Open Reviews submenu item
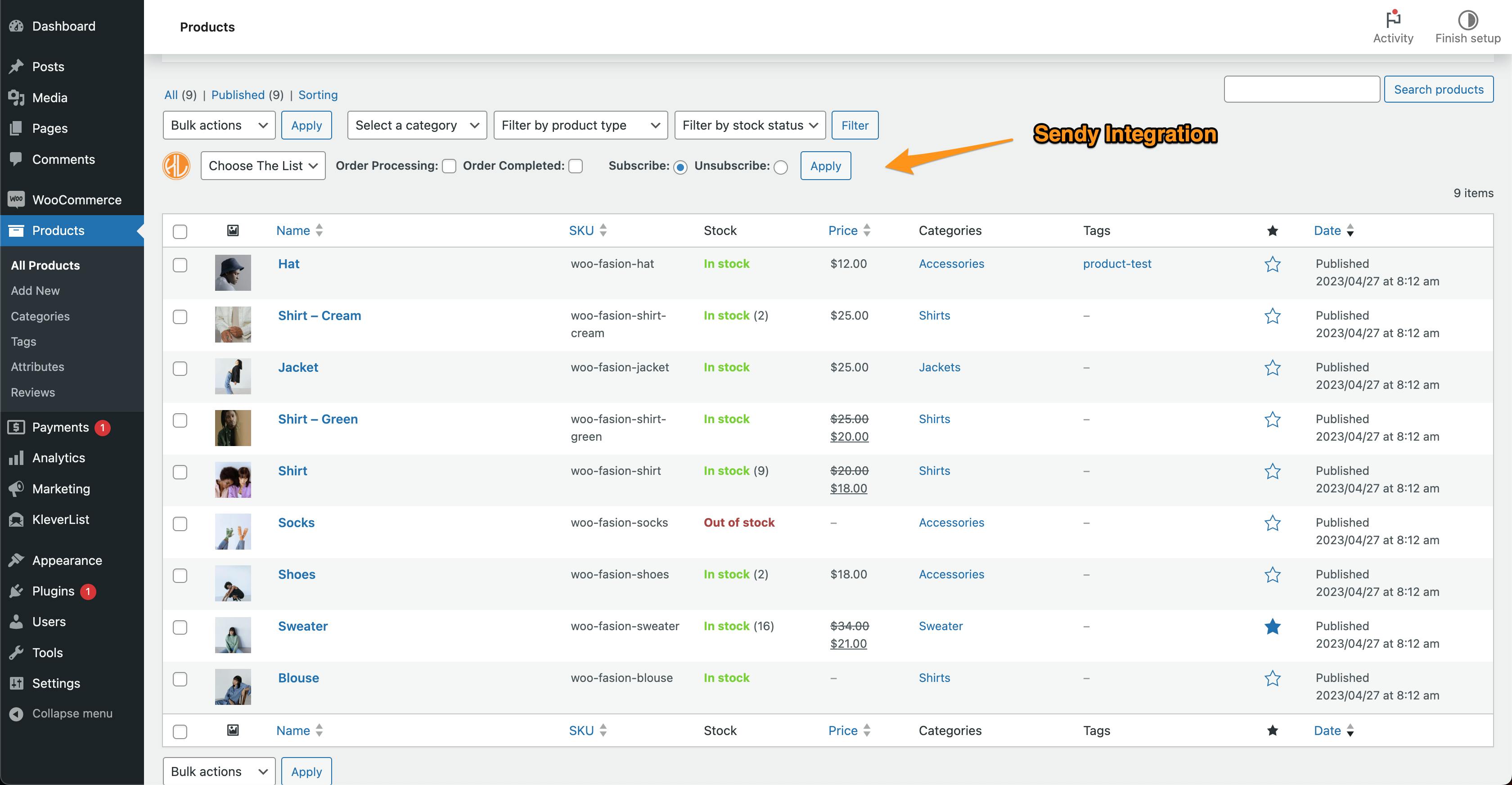 point(33,392)
